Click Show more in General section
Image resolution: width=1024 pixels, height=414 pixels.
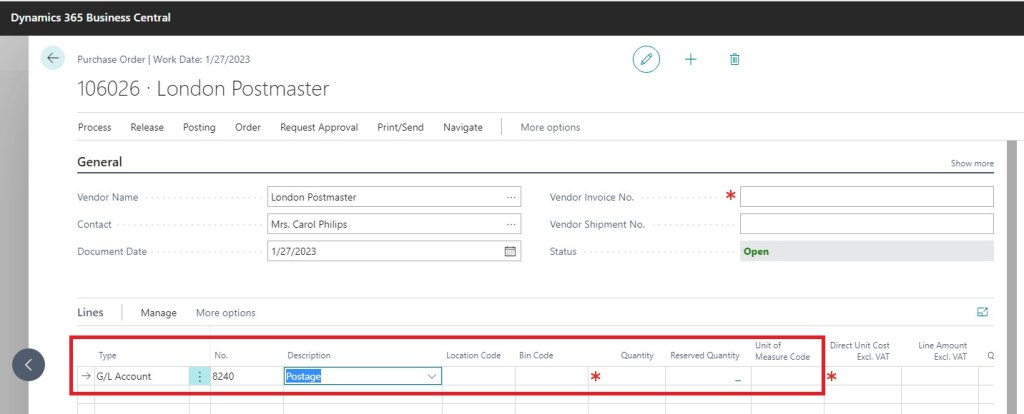click(971, 163)
